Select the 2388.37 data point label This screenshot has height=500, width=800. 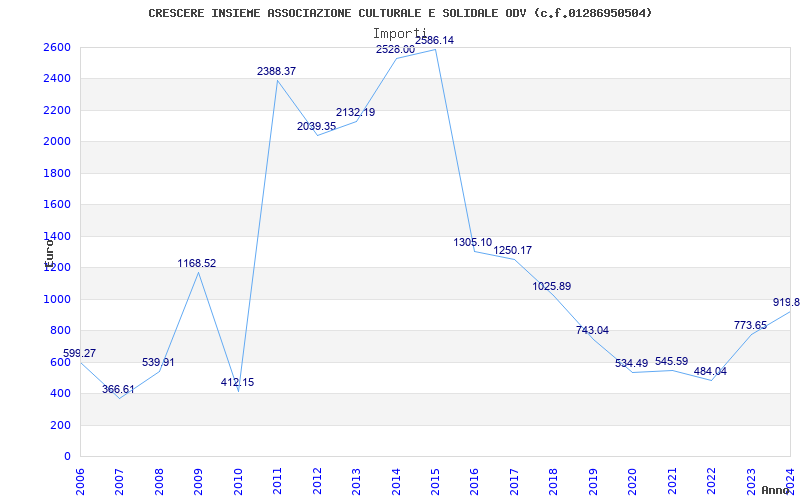coord(276,71)
